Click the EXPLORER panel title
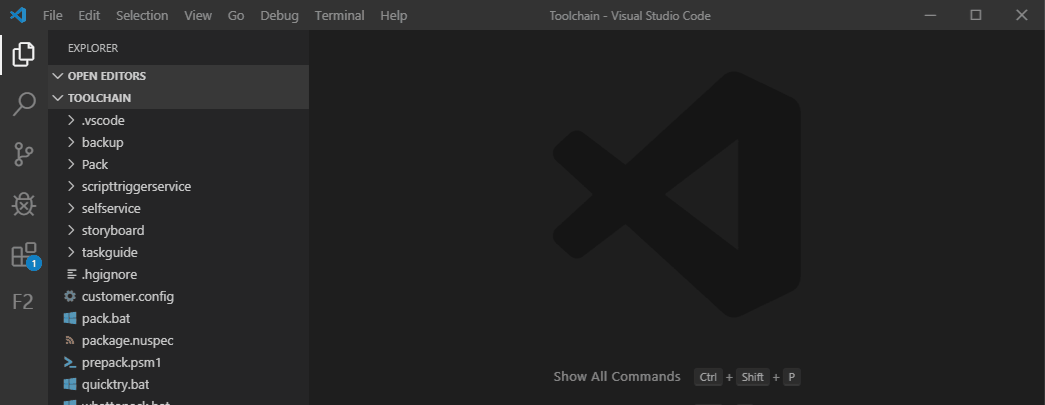The height and width of the screenshot is (405, 1045). [x=93, y=48]
